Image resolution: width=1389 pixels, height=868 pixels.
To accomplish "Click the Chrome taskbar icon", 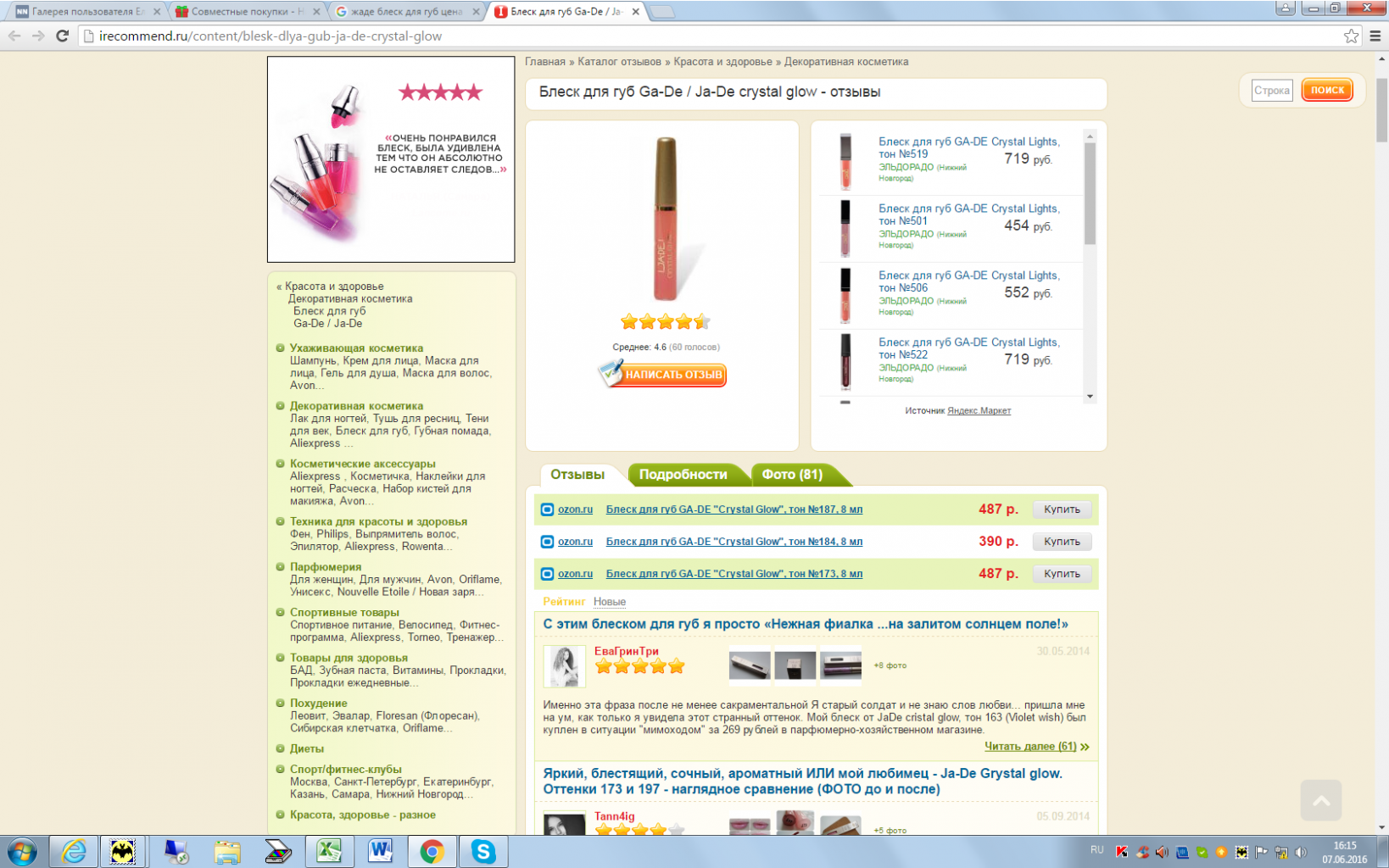I will (432, 852).
